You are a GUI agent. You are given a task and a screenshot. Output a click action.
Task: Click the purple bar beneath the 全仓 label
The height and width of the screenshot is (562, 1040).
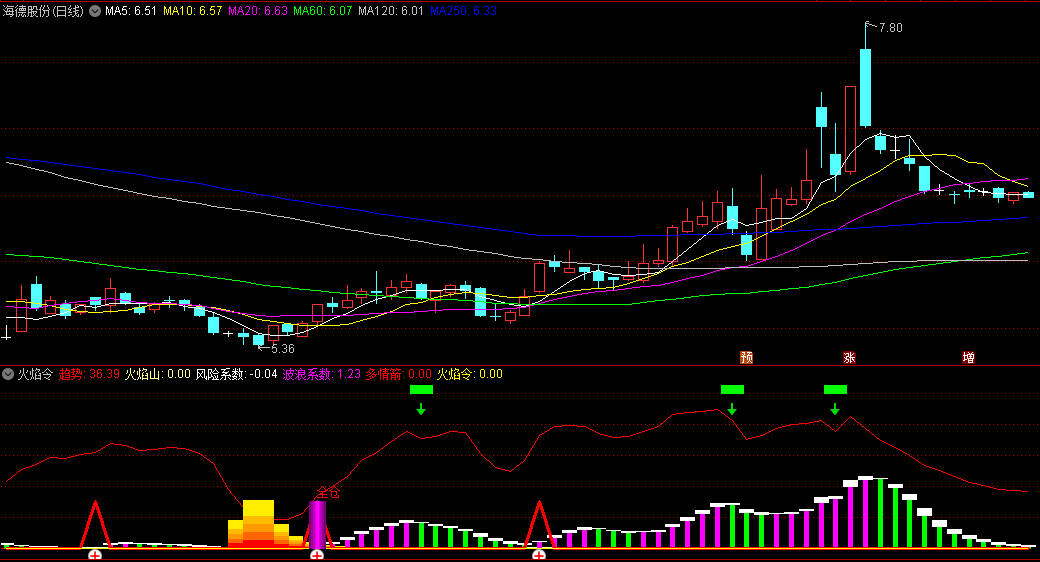318,524
